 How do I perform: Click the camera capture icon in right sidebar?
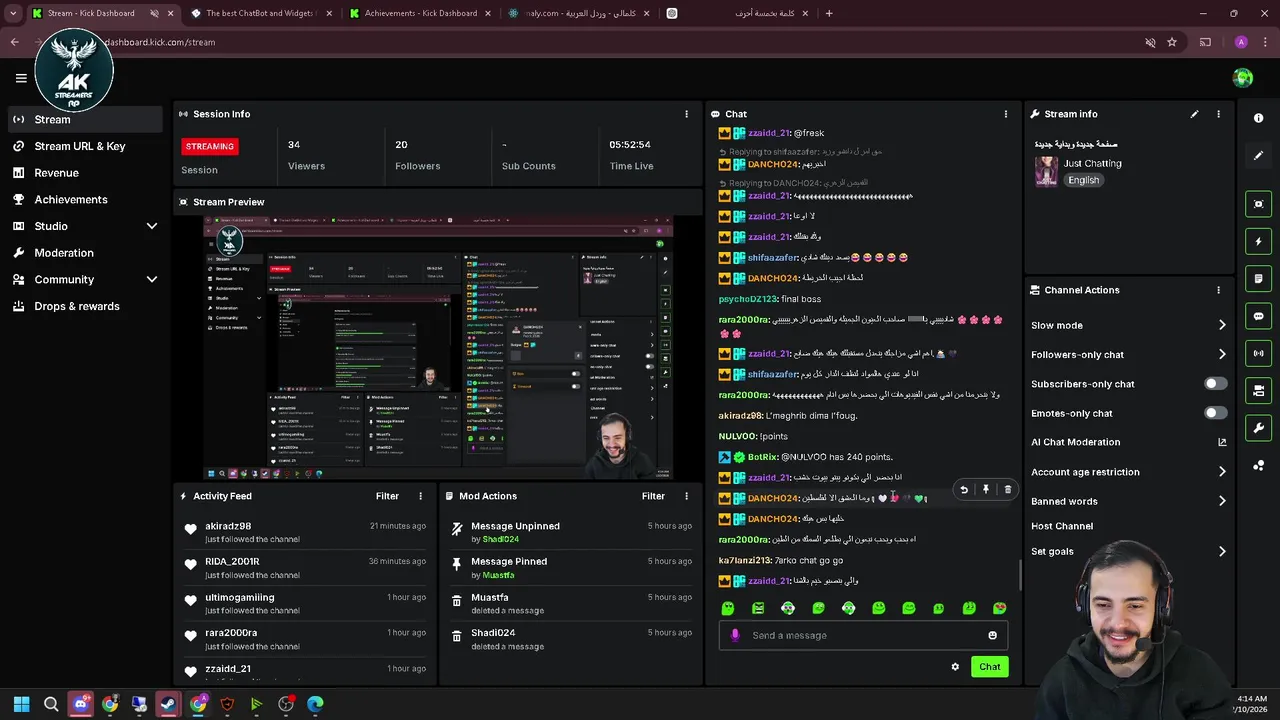pyautogui.click(x=1258, y=204)
